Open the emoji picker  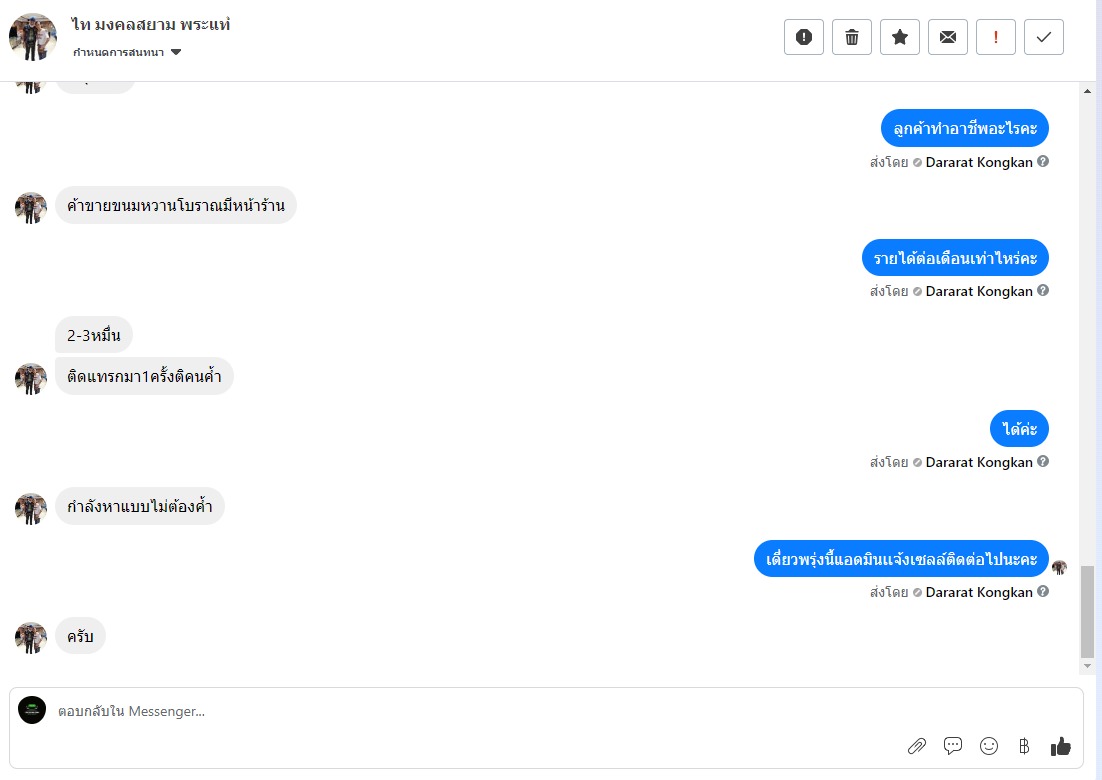coord(989,746)
